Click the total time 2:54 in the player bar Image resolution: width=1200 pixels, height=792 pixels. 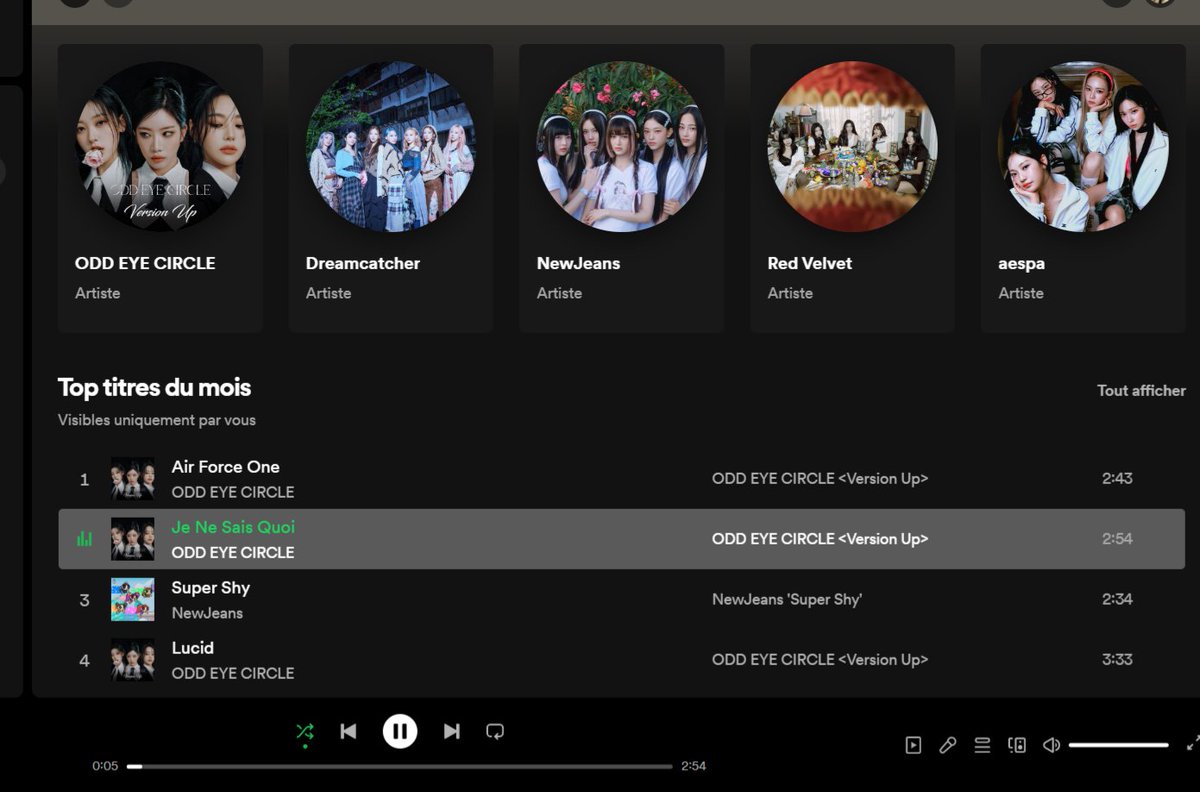[x=694, y=766]
